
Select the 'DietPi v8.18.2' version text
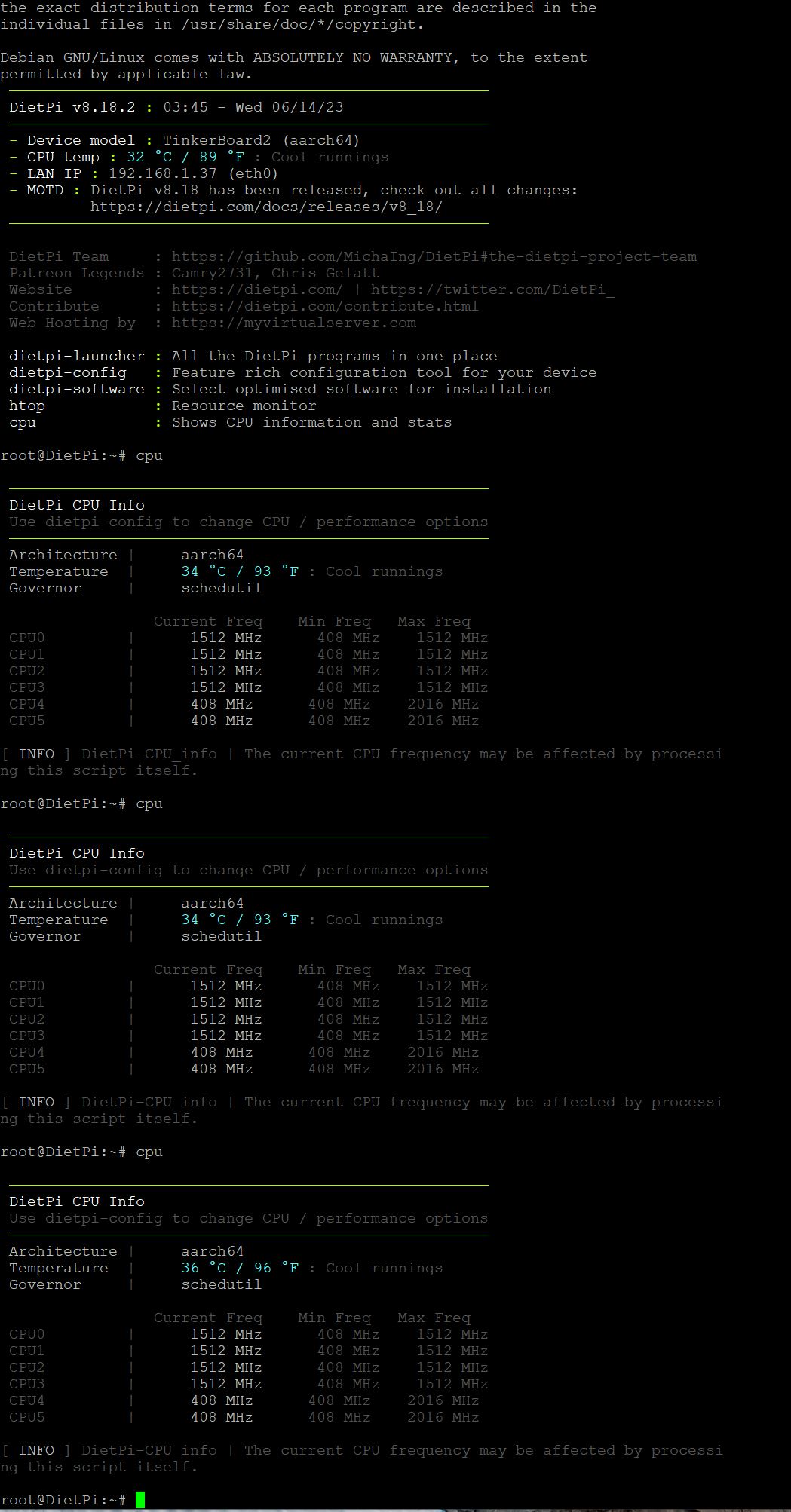click(x=72, y=107)
